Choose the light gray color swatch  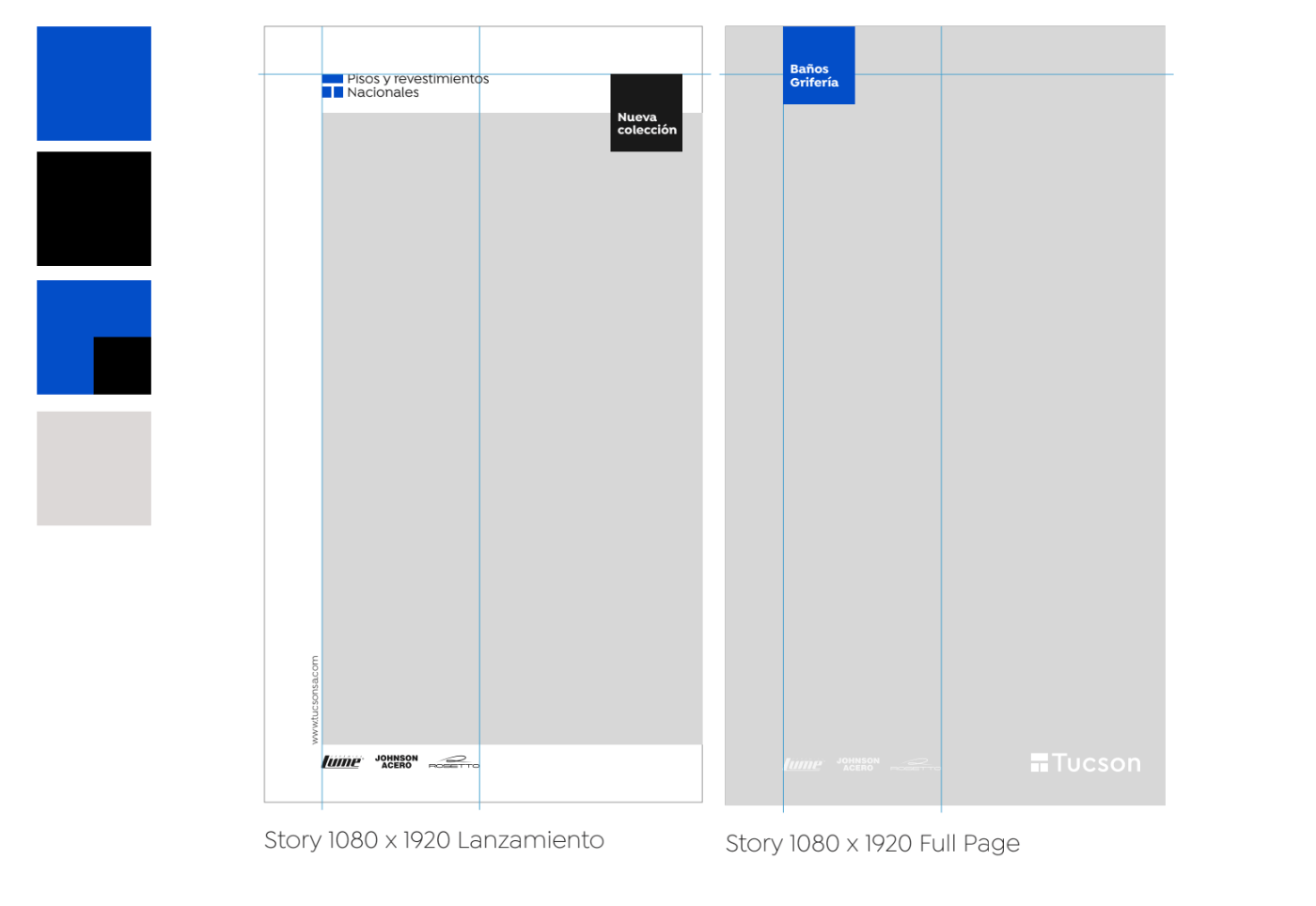[x=94, y=468]
